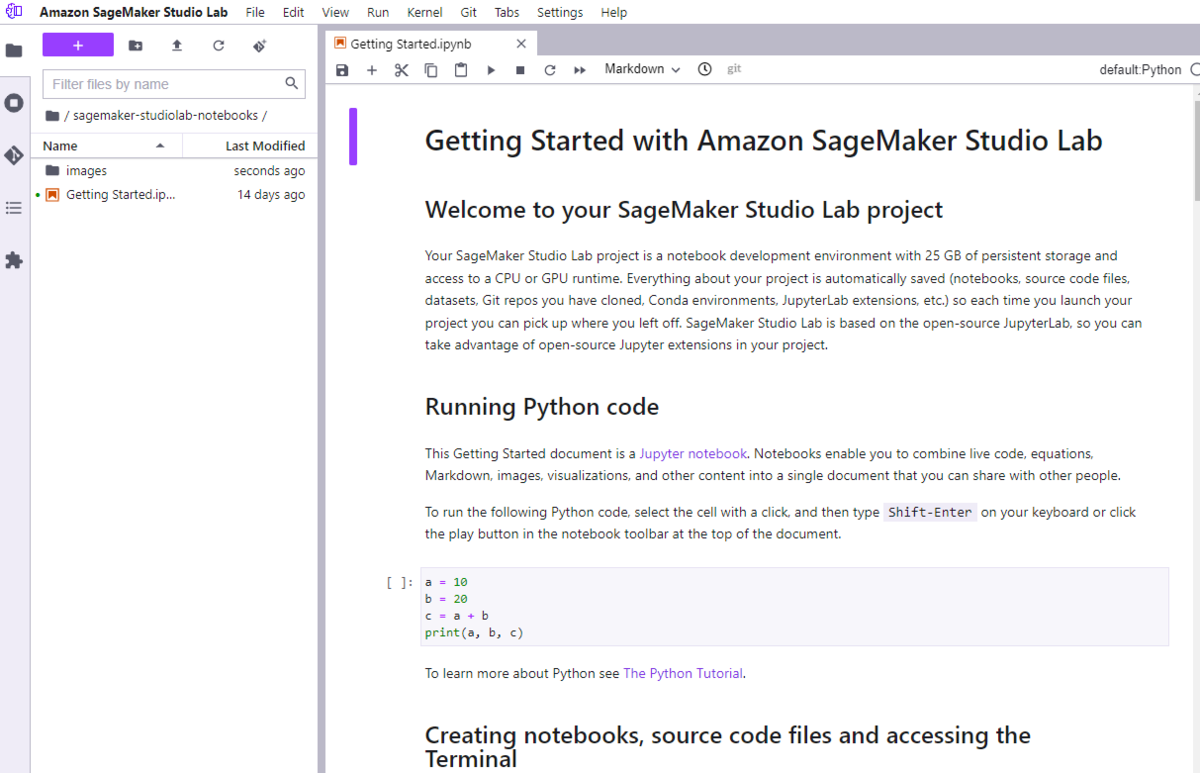The image size is (1200, 773).
Task: Click the clock checkpoint icon in toolbar
Action: pyautogui.click(x=705, y=70)
